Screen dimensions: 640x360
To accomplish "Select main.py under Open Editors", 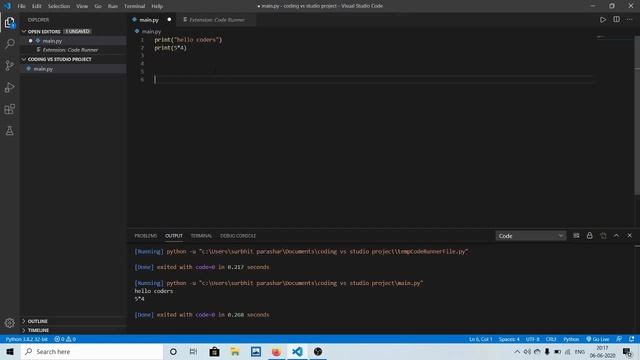I will (x=73, y=41).
